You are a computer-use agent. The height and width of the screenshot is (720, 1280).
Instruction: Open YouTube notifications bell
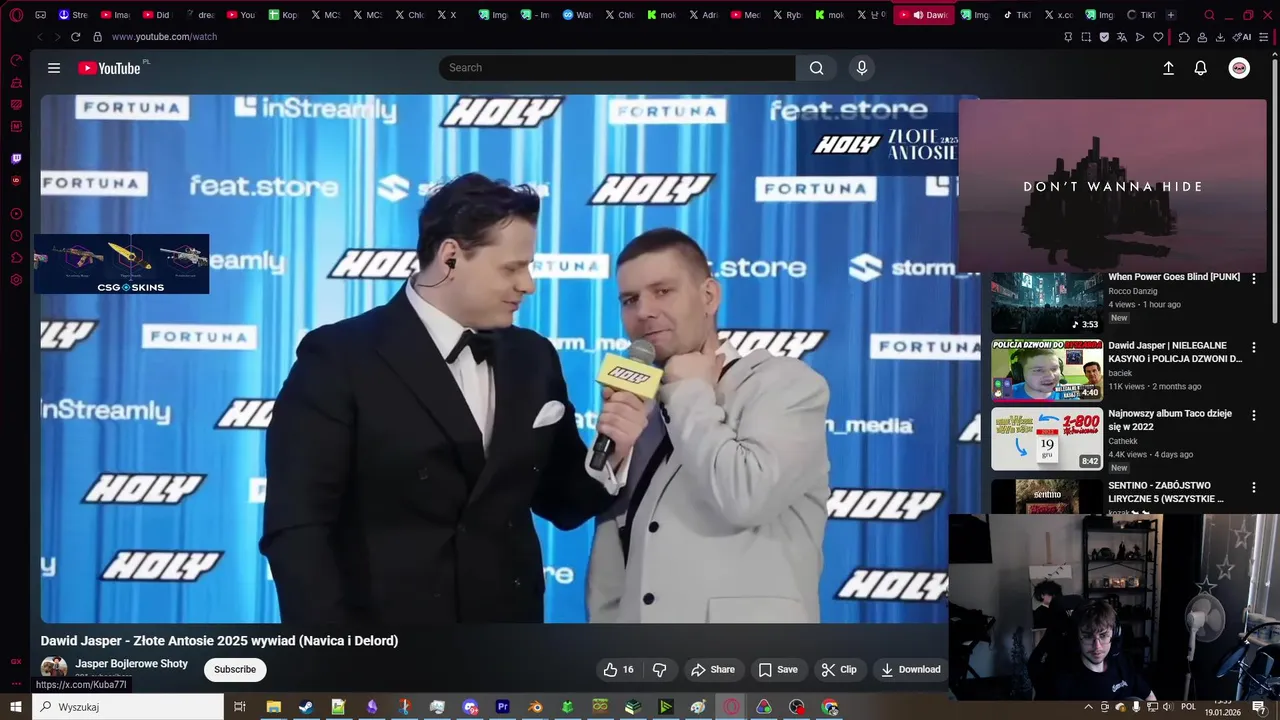coord(1200,68)
